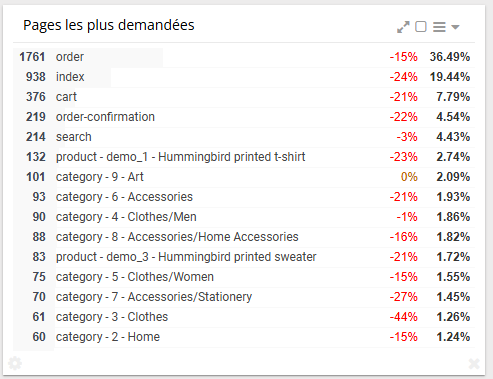Screen dimensions: 493x379
Task: Open 'category - 6 - Accessories' entry
Action: [x=244, y=197]
